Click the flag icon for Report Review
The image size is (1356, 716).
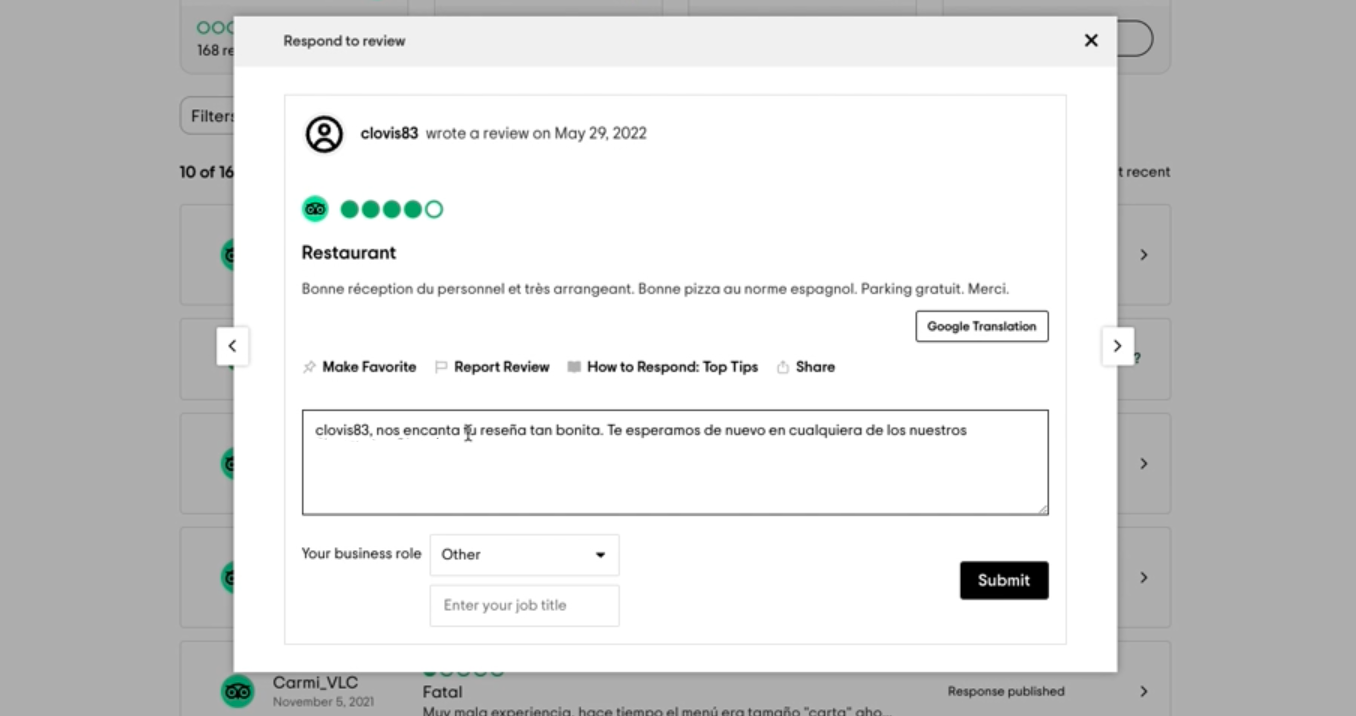coord(441,367)
